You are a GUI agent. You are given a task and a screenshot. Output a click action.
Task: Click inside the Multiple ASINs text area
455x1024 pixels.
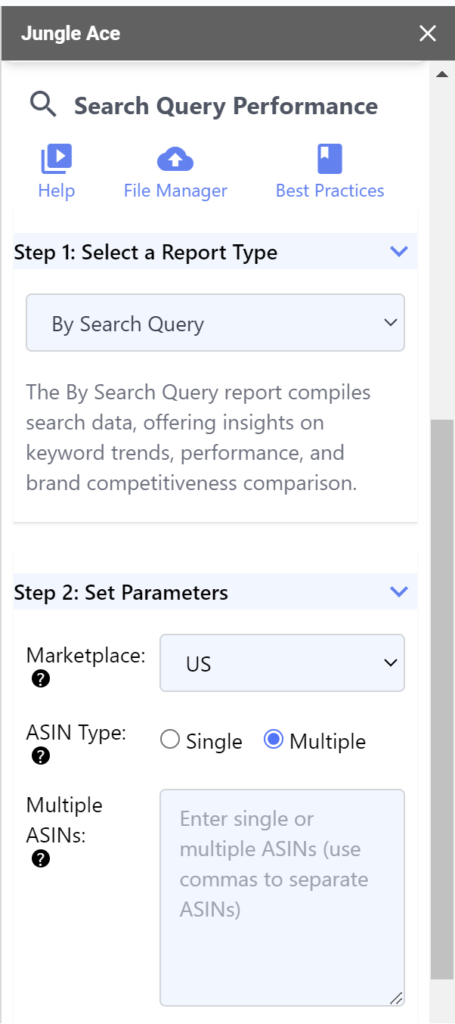[x=282, y=897]
